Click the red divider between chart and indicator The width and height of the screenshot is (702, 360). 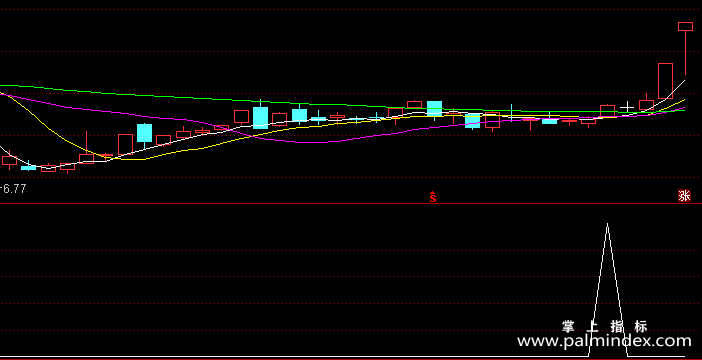pyautogui.click(x=351, y=204)
